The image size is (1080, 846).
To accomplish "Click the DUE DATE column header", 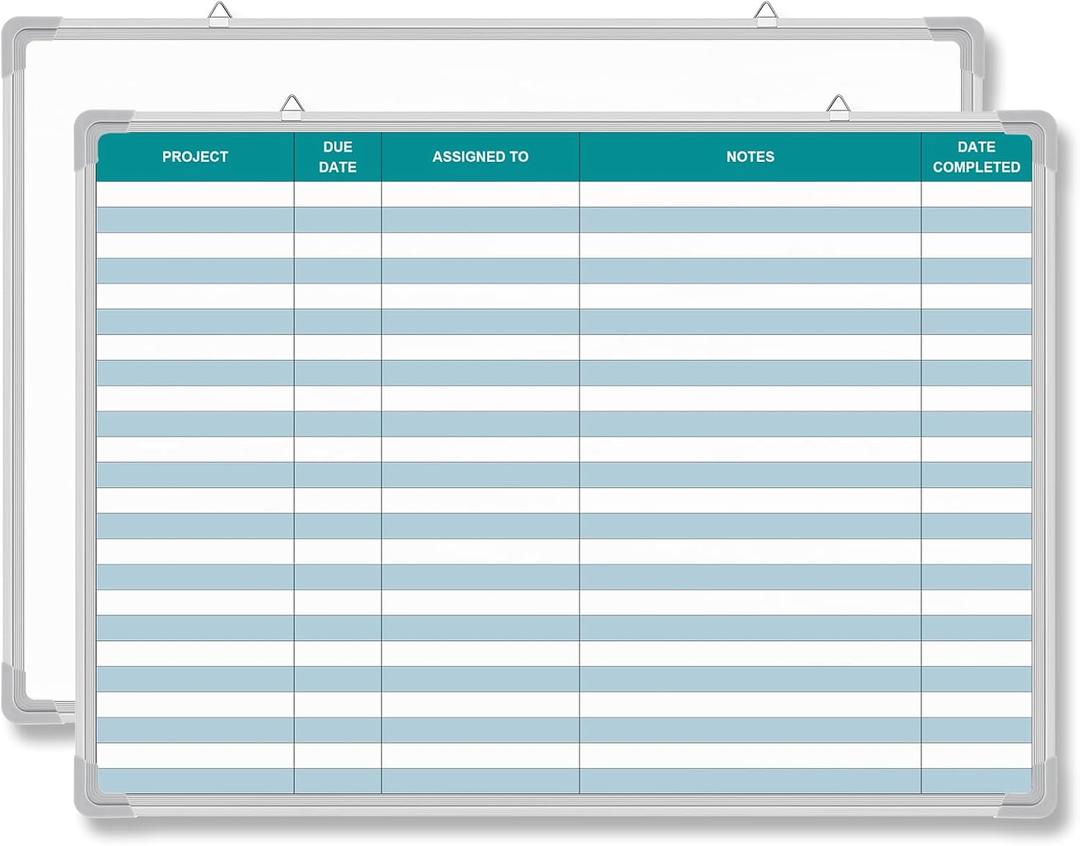I will coord(338,157).
